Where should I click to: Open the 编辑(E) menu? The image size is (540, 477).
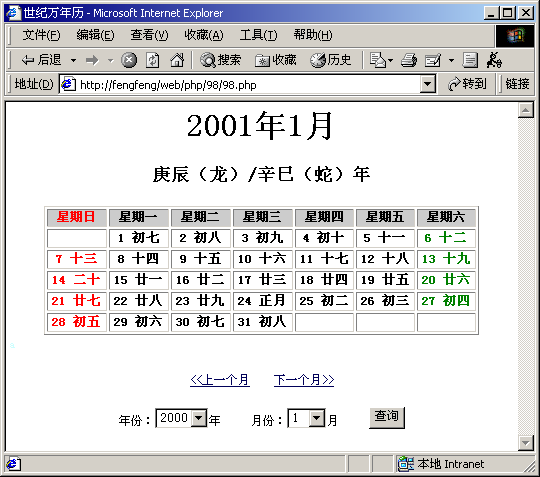(95, 35)
